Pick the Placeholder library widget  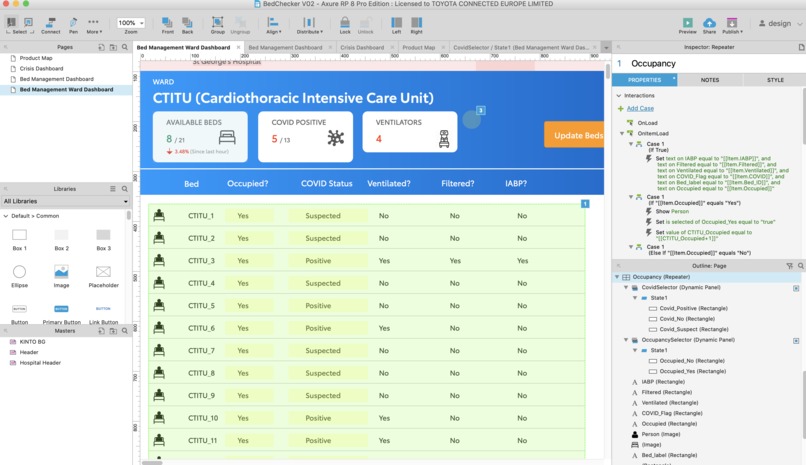[x=103, y=276]
